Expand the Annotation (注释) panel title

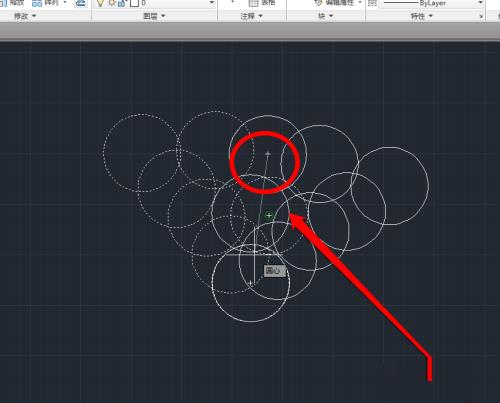point(252,16)
